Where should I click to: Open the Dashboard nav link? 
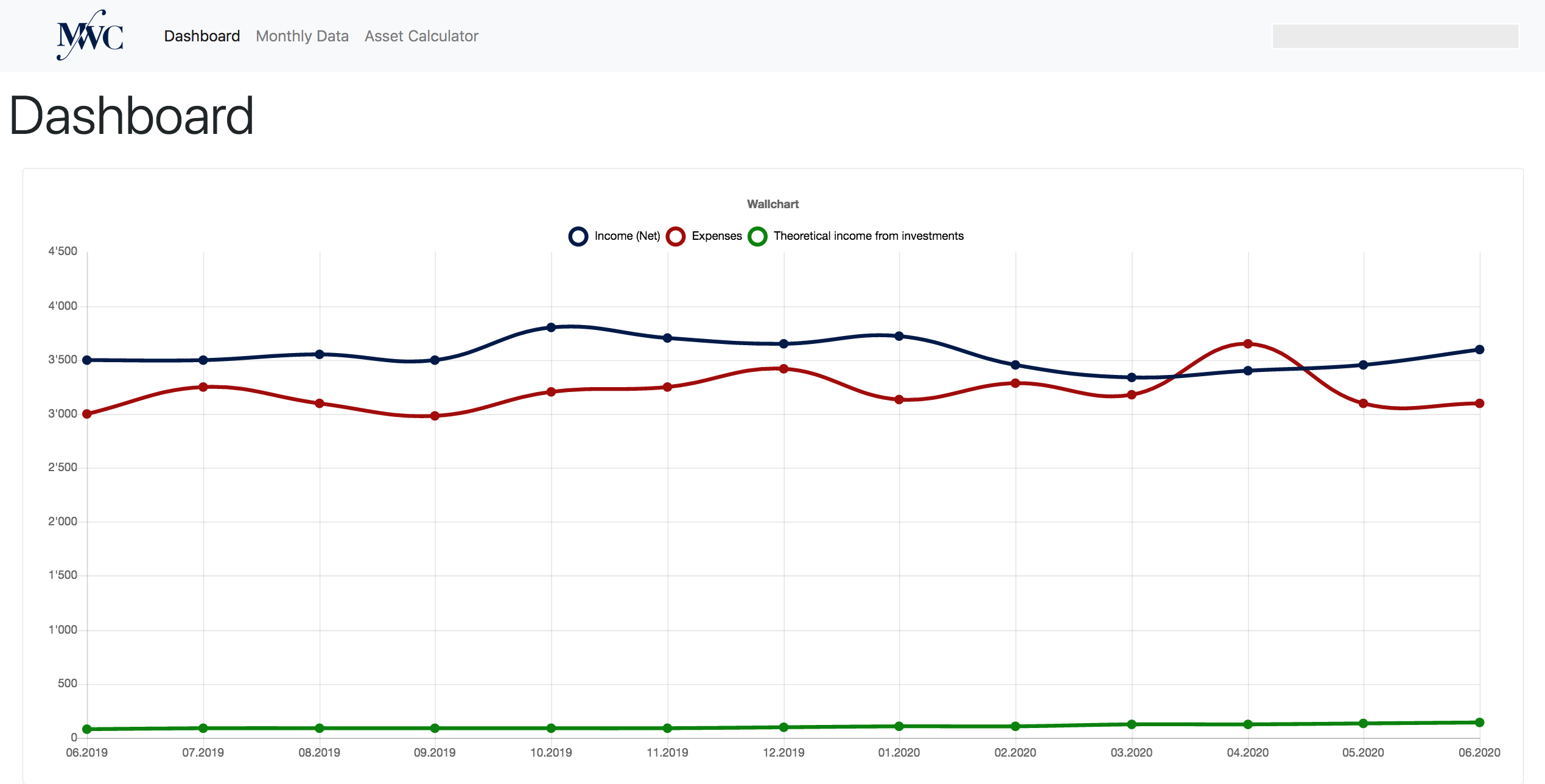point(202,36)
